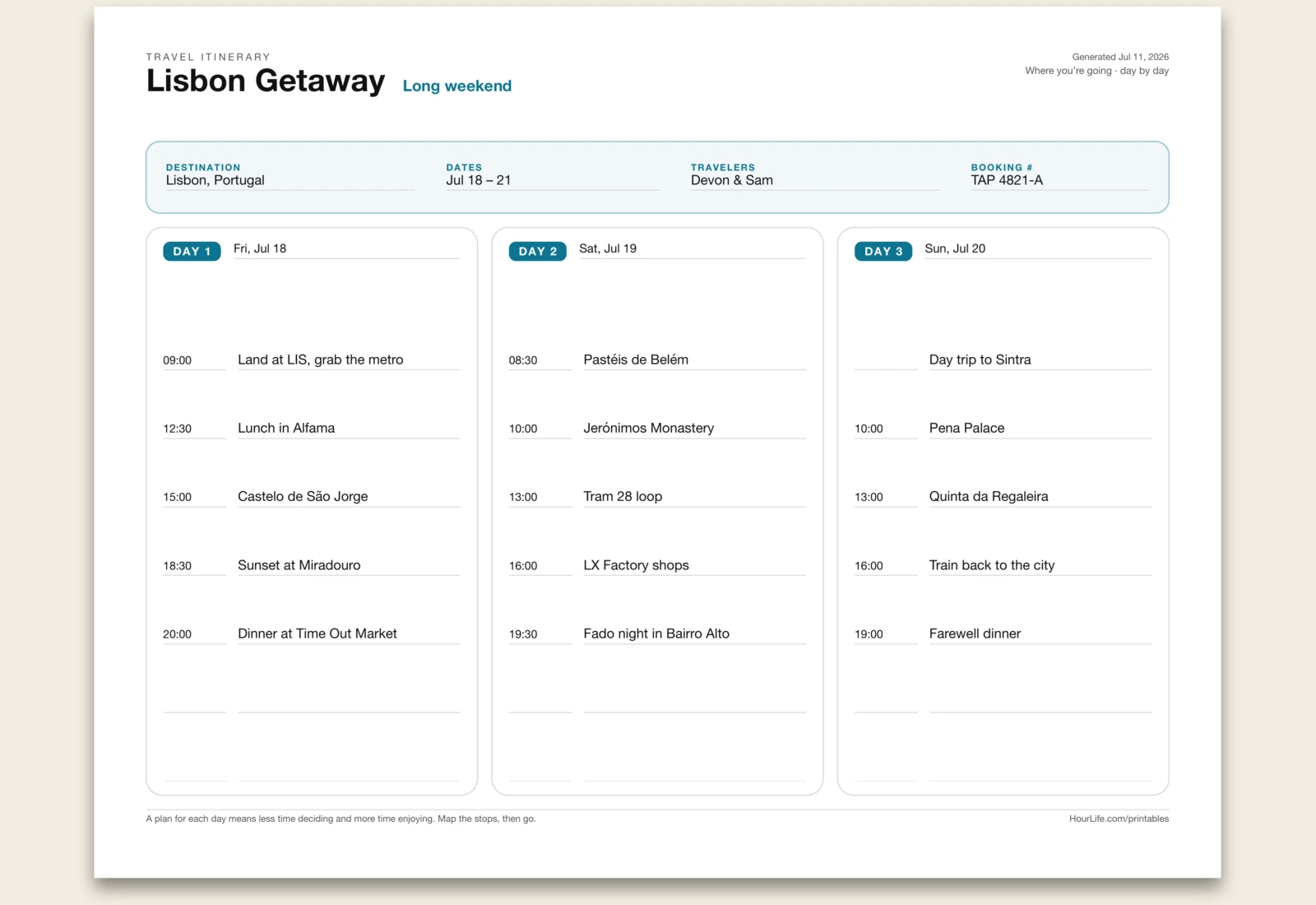Screen dimensions: 1316x905
Task: Click the 18:30 time entry
Action: 178,566
